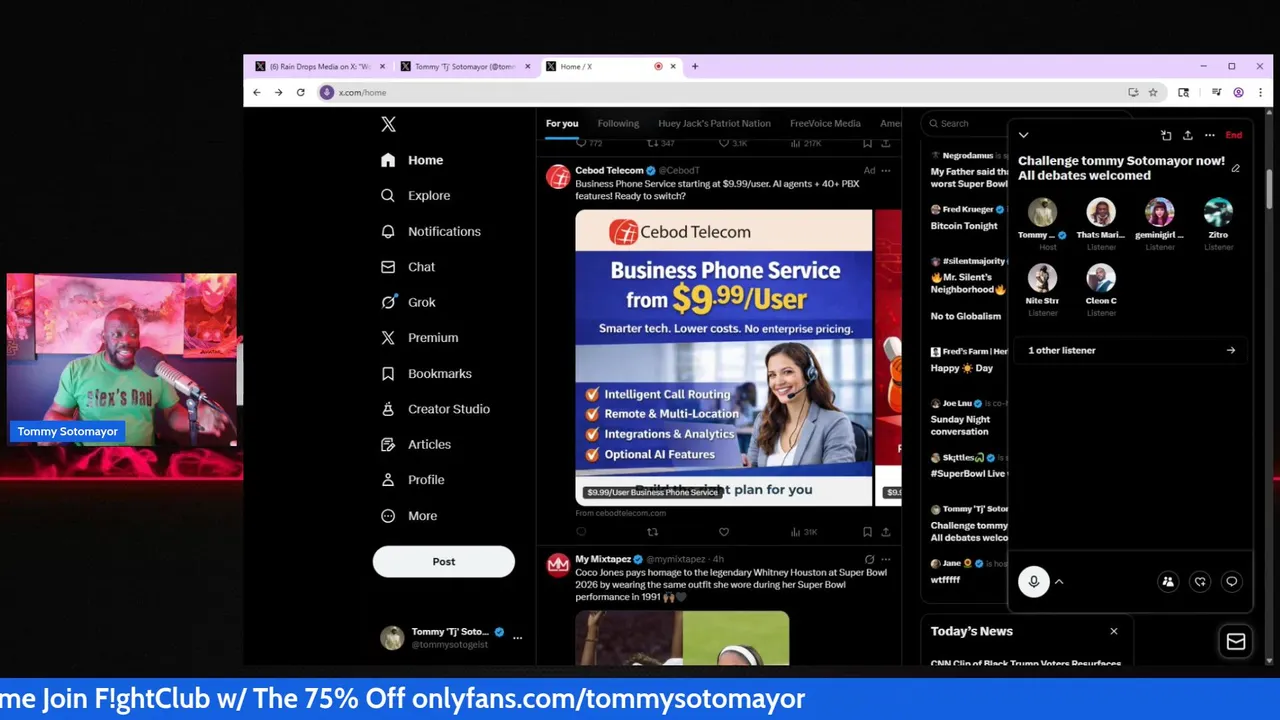Viewport: 1280px width, 720px height.
Task: Select listener Thats Mari avatar
Action: point(1101,212)
